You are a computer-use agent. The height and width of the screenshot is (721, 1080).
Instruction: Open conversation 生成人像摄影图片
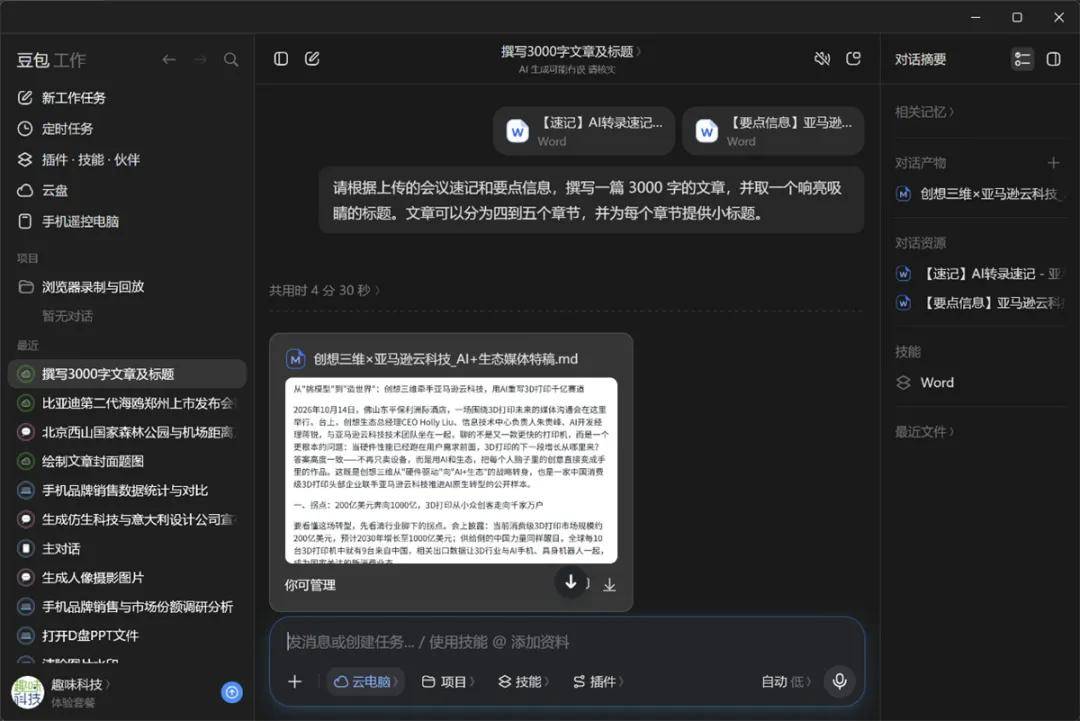coord(127,578)
